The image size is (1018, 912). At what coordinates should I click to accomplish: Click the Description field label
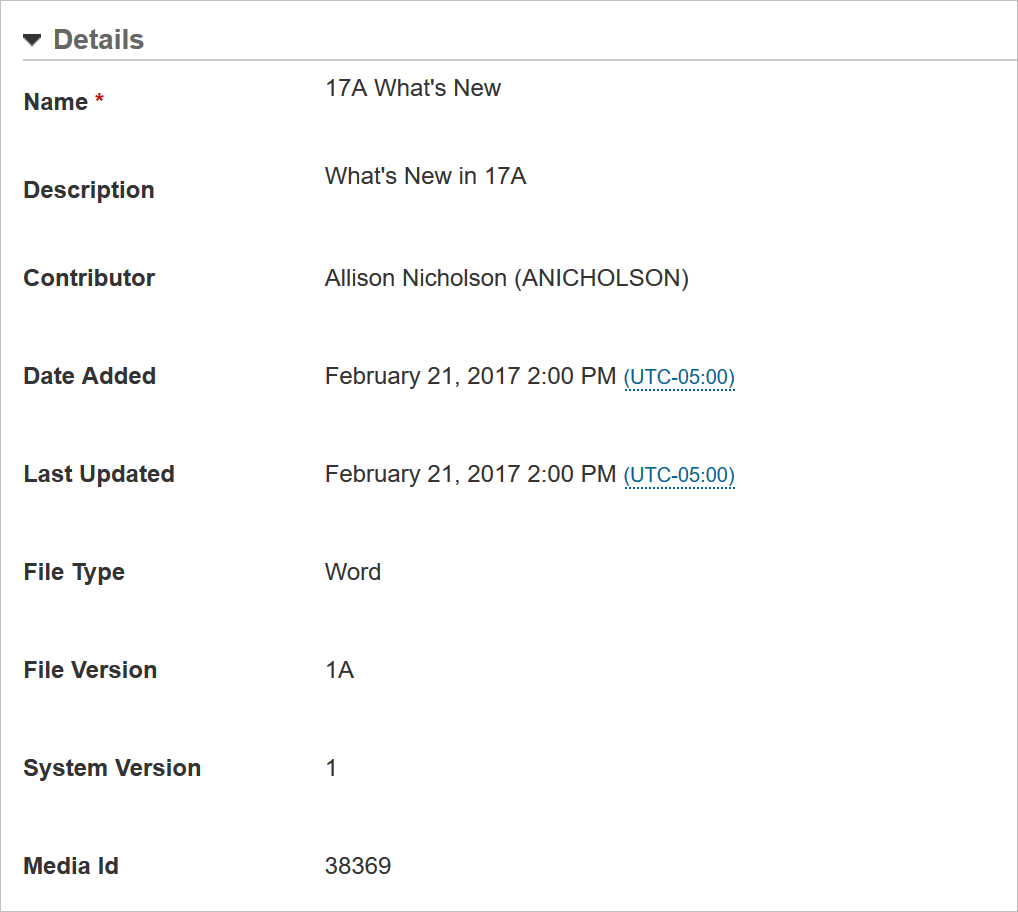(89, 190)
